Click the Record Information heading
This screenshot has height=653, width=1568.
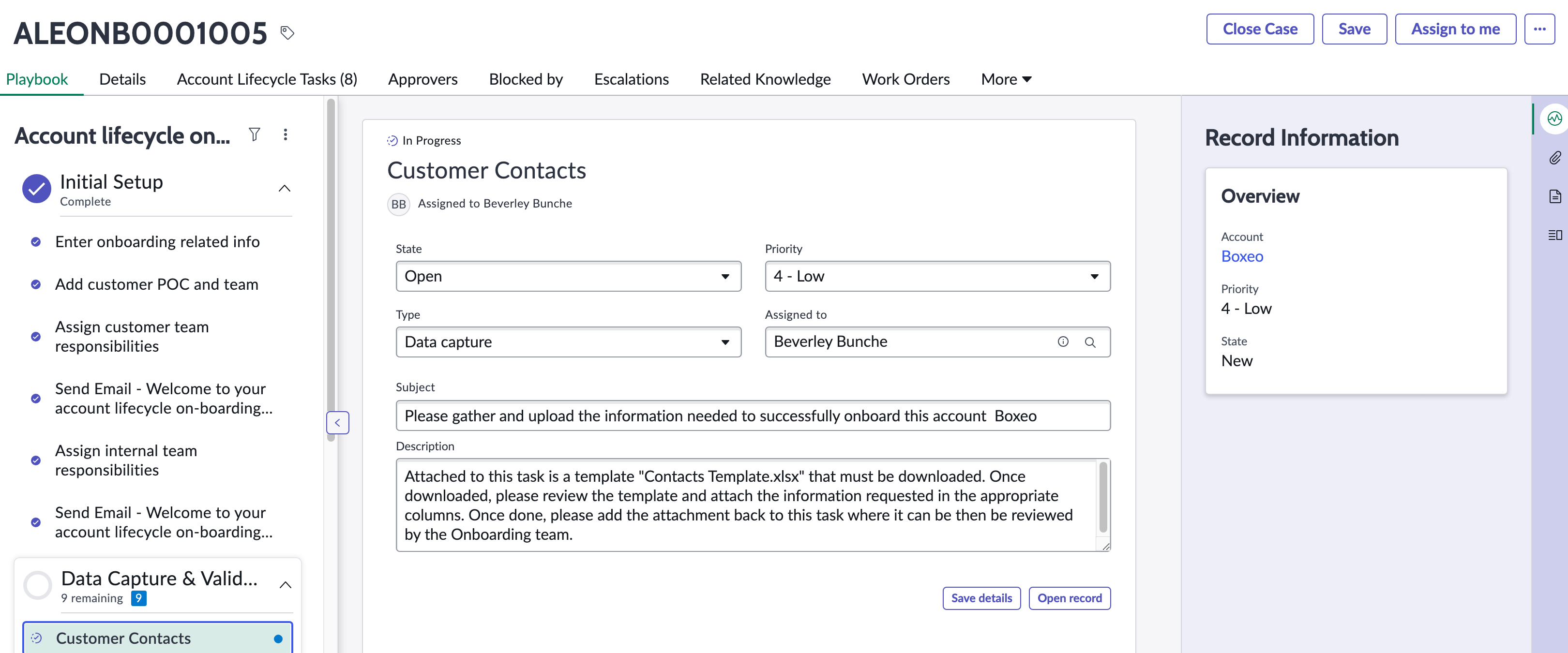1301,138
